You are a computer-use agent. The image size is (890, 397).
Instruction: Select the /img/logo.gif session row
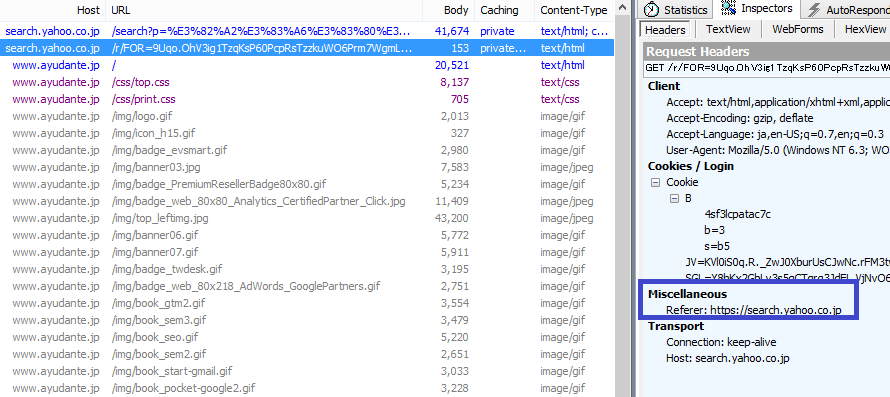(307, 116)
